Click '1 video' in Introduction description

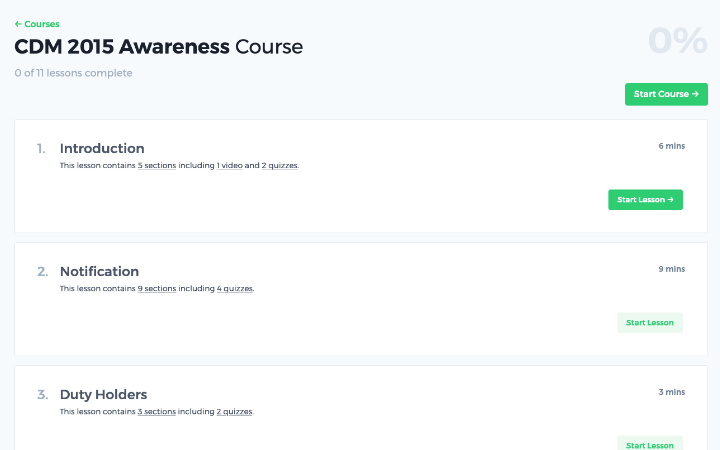230,165
